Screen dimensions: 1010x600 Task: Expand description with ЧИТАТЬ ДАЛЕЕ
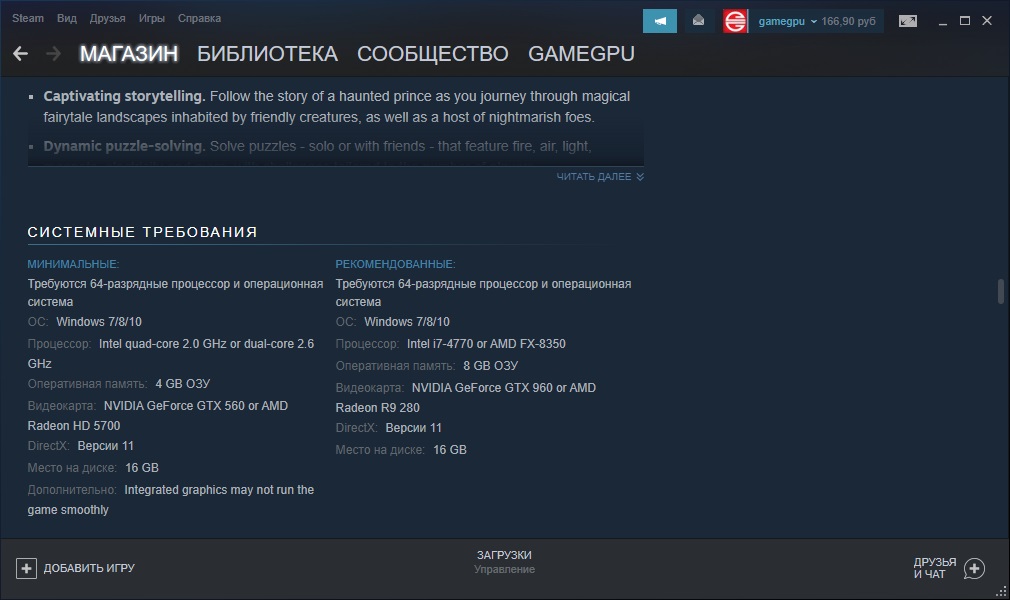click(600, 177)
